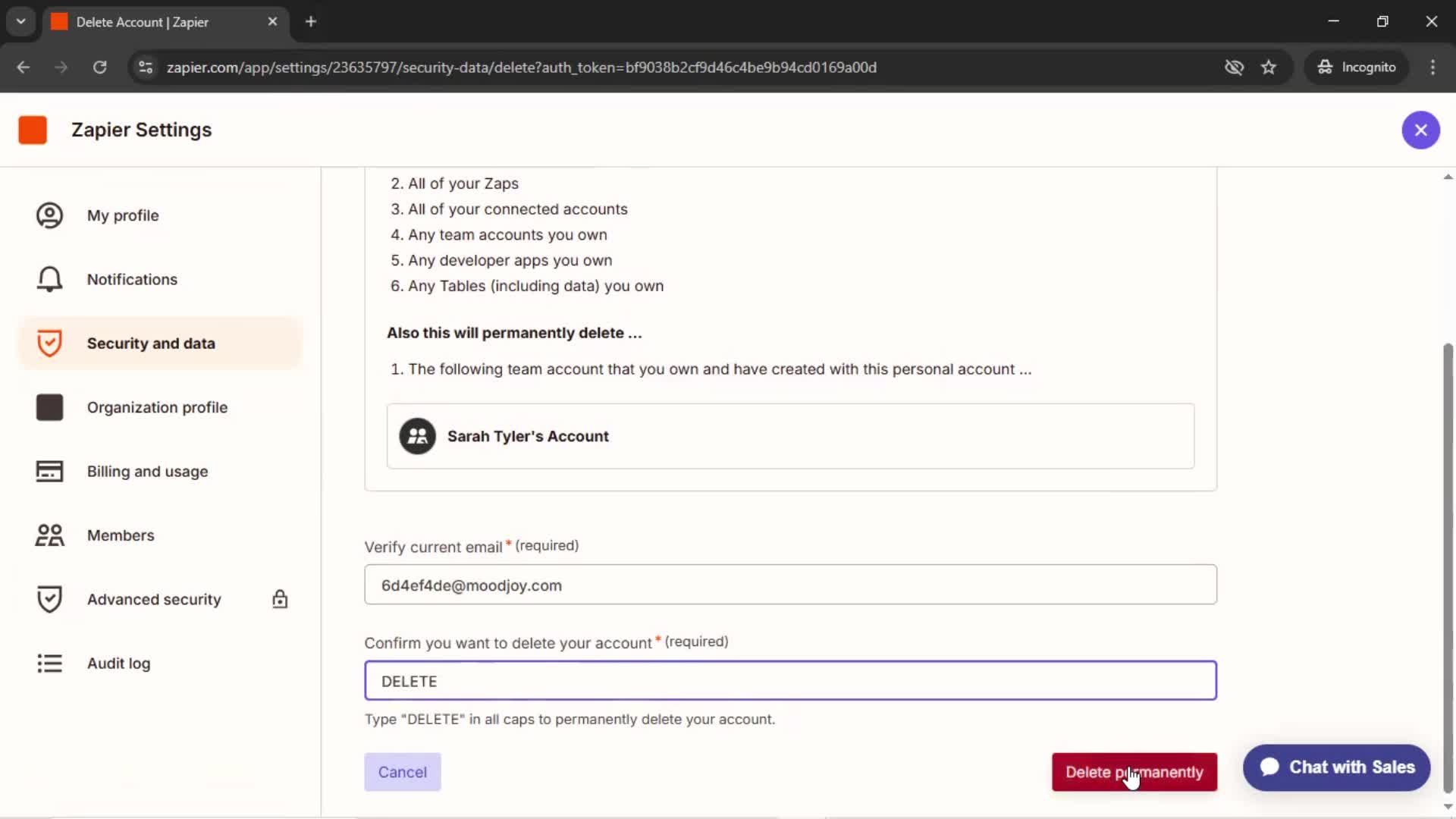
Task: Cancel the account deletion
Action: (402, 772)
